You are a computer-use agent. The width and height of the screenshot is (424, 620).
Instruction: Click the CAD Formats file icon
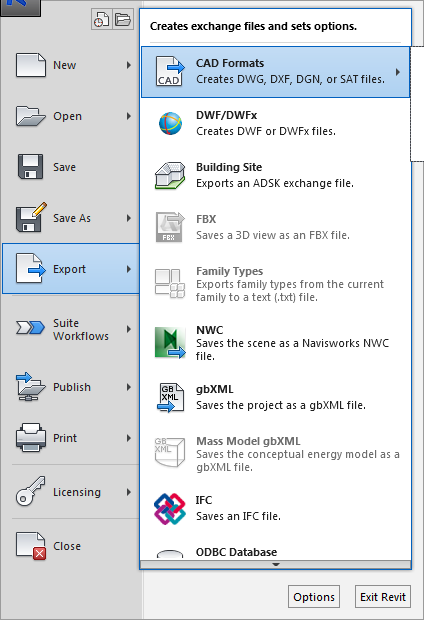pos(170,71)
